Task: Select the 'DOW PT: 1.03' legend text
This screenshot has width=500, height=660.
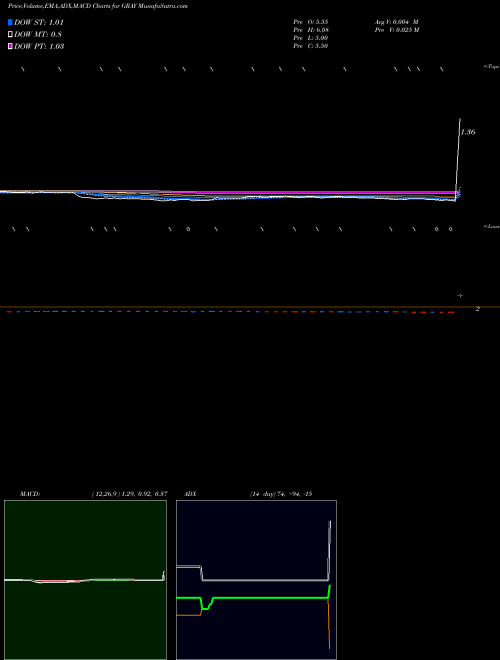Action: pyautogui.click(x=39, y=46)
